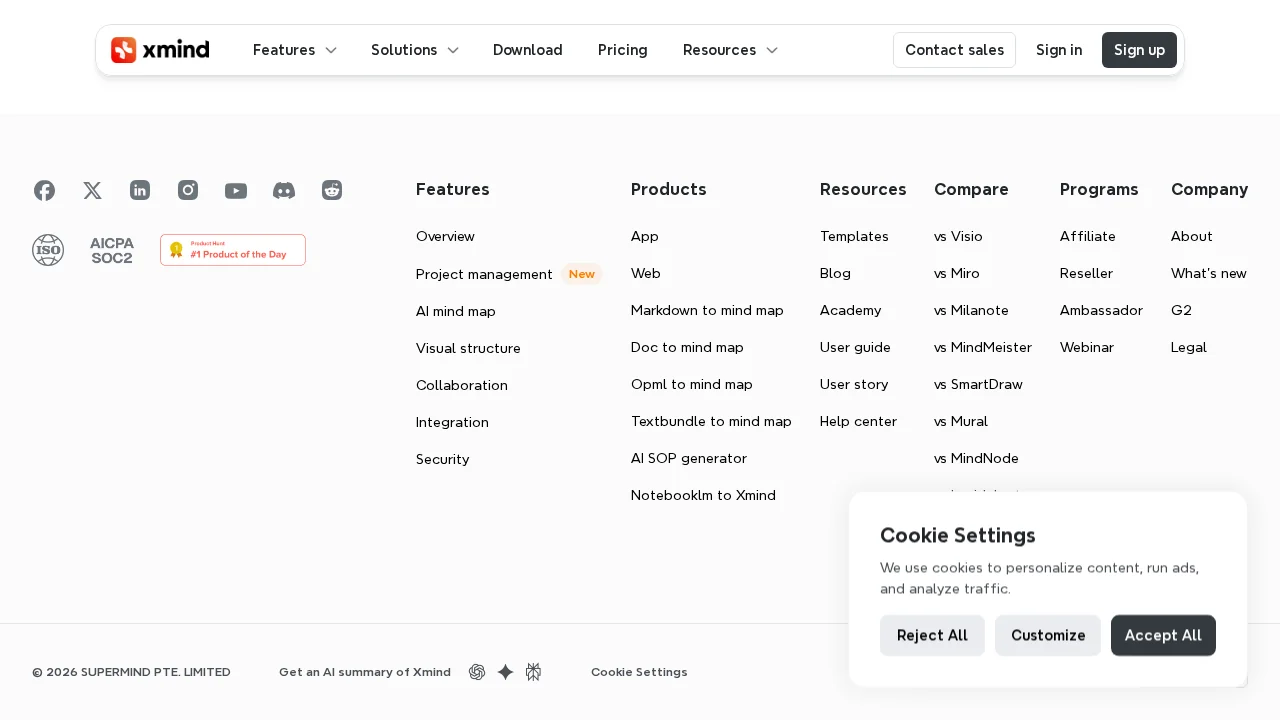Open the Templates link under Resources
1280x720 pixels.
pos(854,236)
